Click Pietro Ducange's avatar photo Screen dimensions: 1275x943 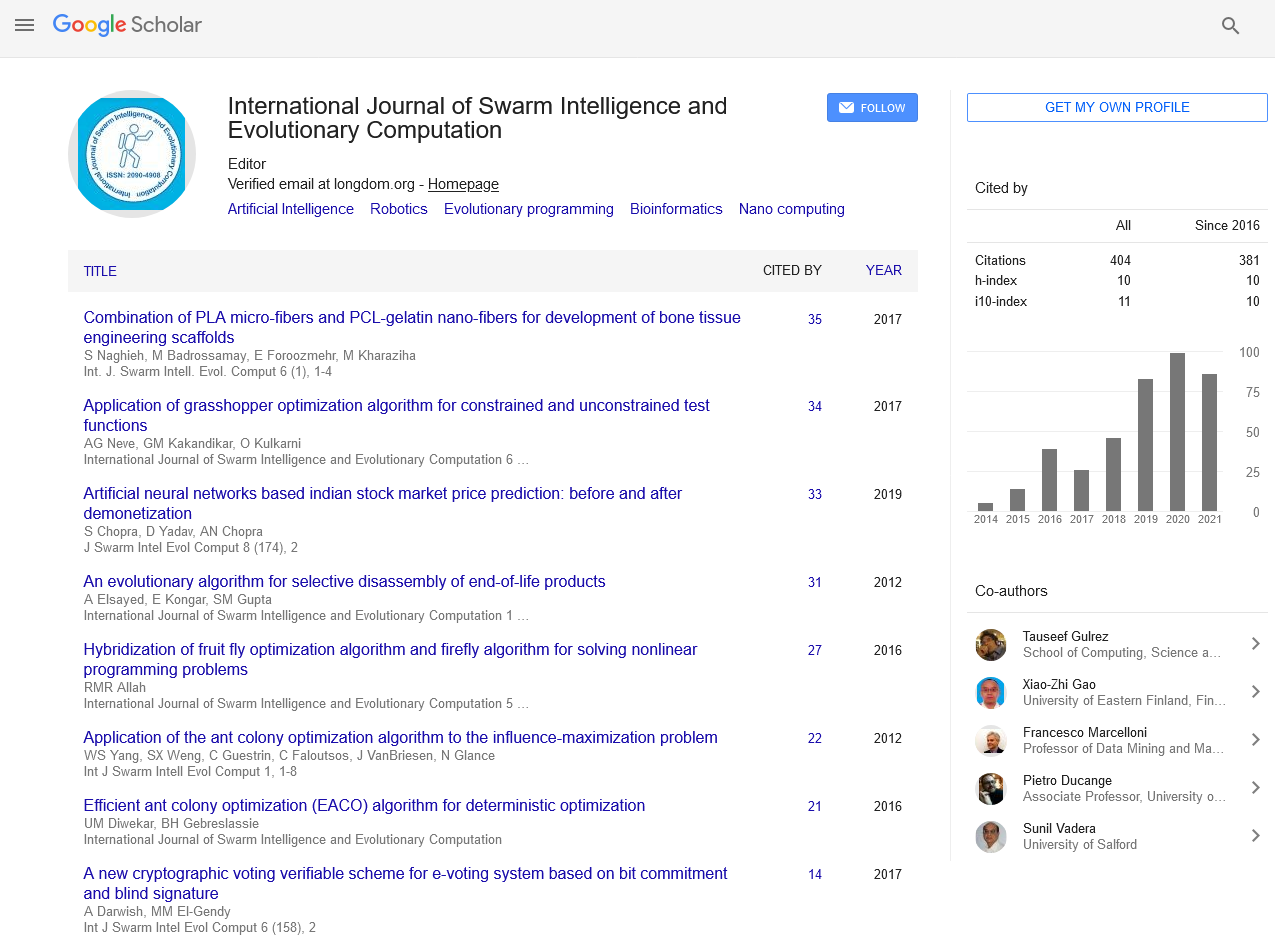click(x=990, y=789)
